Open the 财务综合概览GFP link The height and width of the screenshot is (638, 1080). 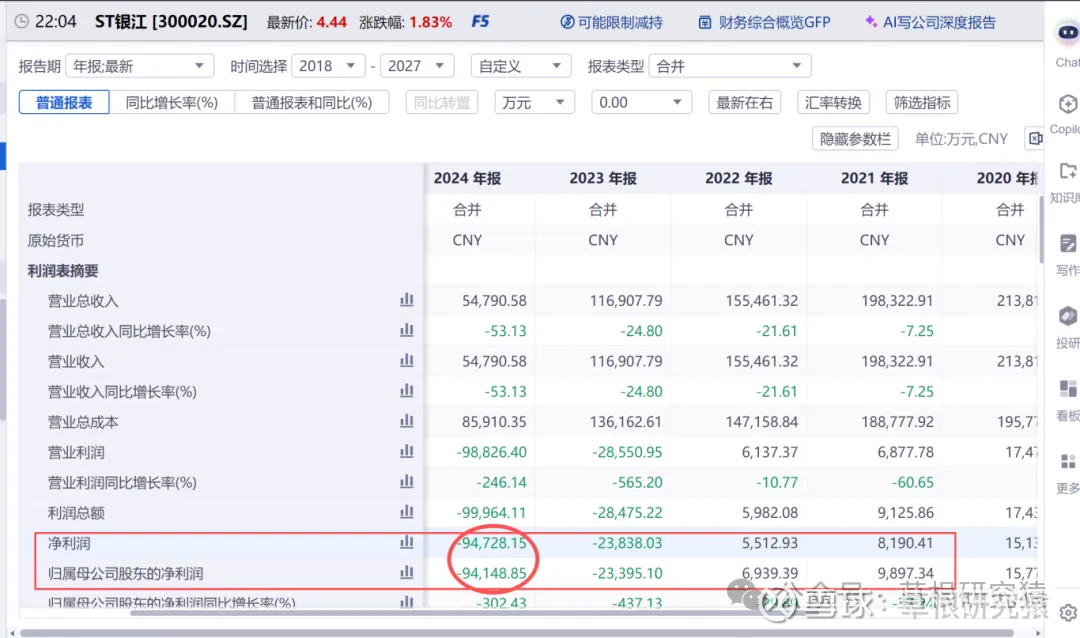tap(765, 22)
